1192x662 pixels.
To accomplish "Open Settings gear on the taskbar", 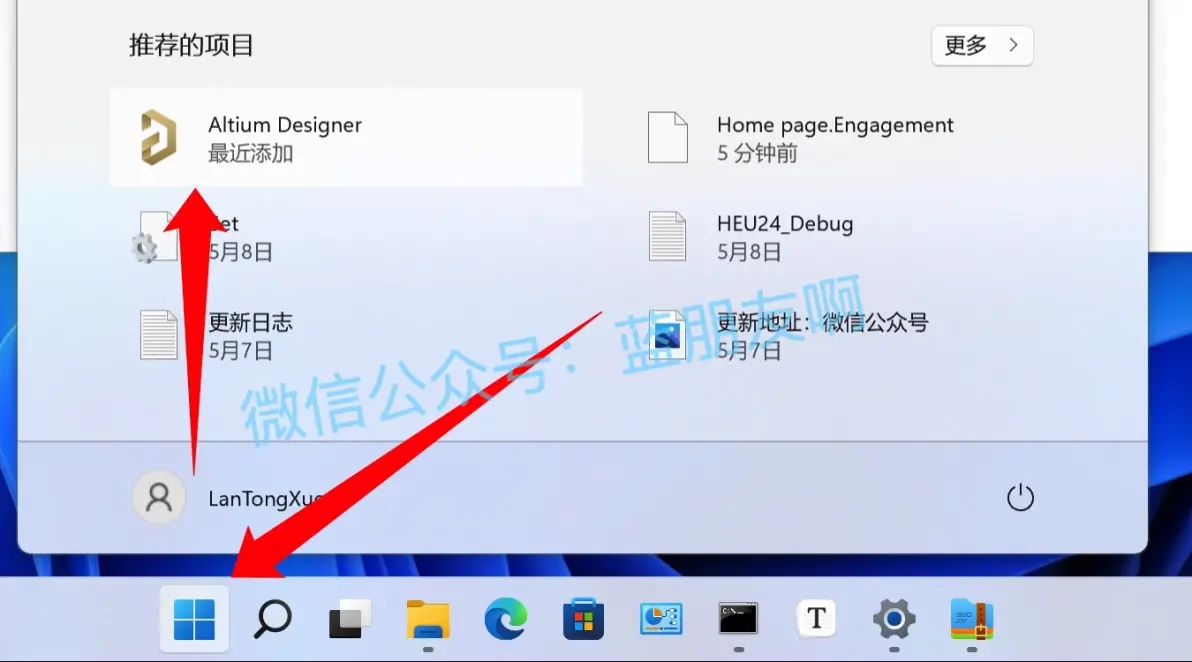I will [894, 619].
